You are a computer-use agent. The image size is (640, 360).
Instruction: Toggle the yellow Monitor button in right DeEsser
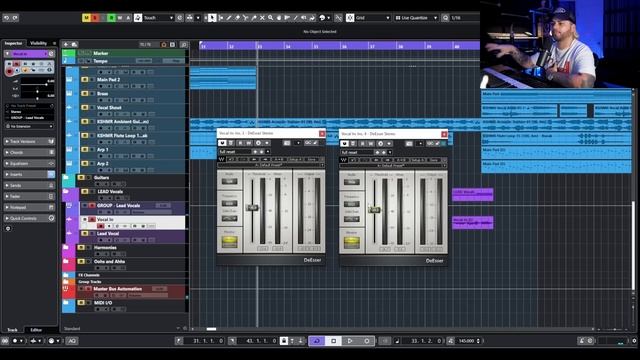tap(351, 243)
